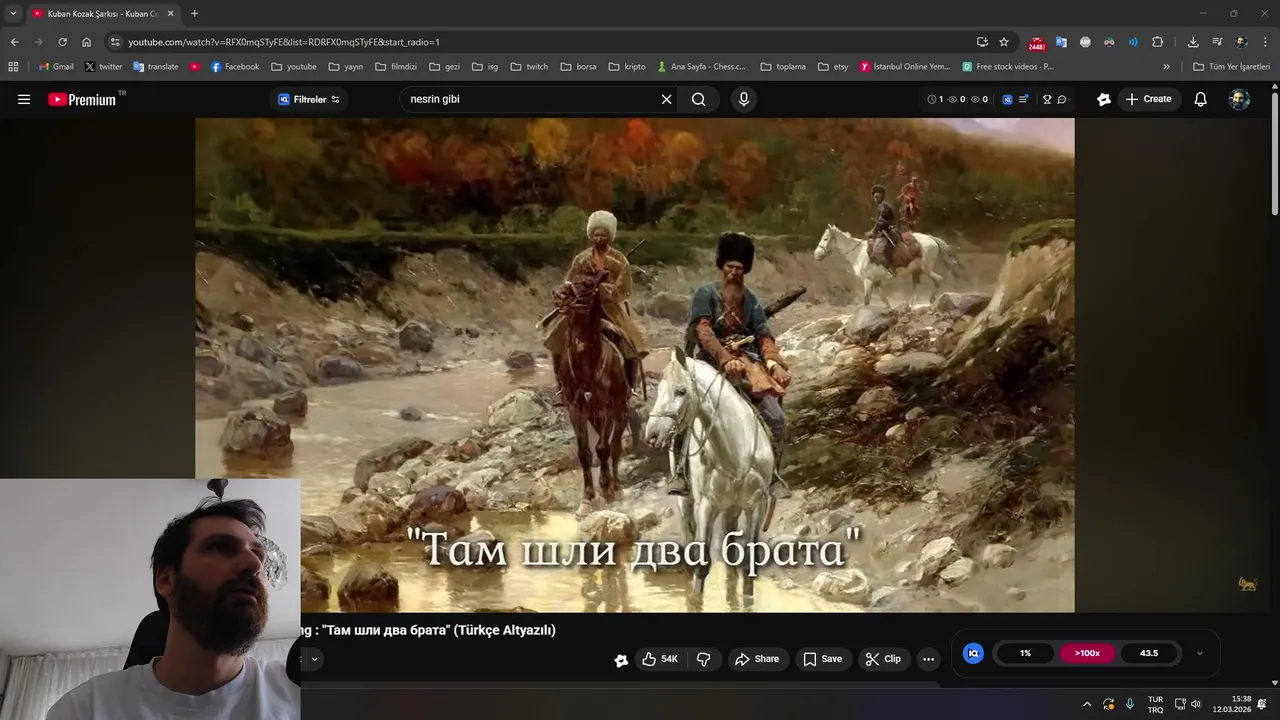Screen dimensions: 1280x720
Task: Open the red 2448 mail extension
Action: (1037, 42)
